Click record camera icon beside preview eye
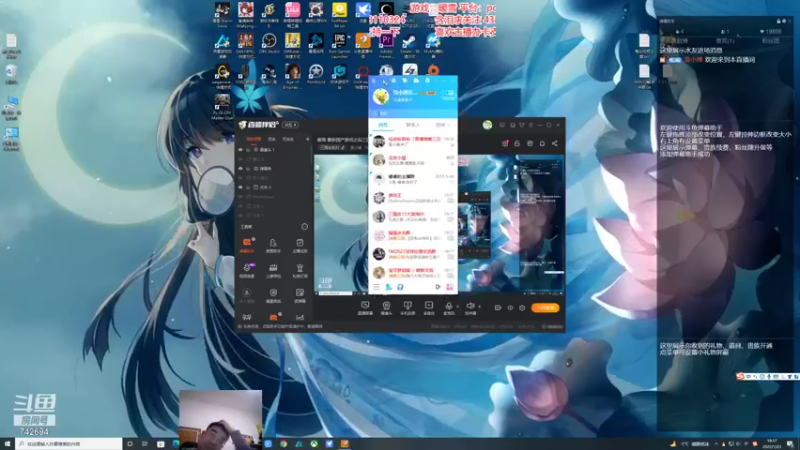Screen dimensions: 800x450 pyautogui.click(x=498, y=308)
